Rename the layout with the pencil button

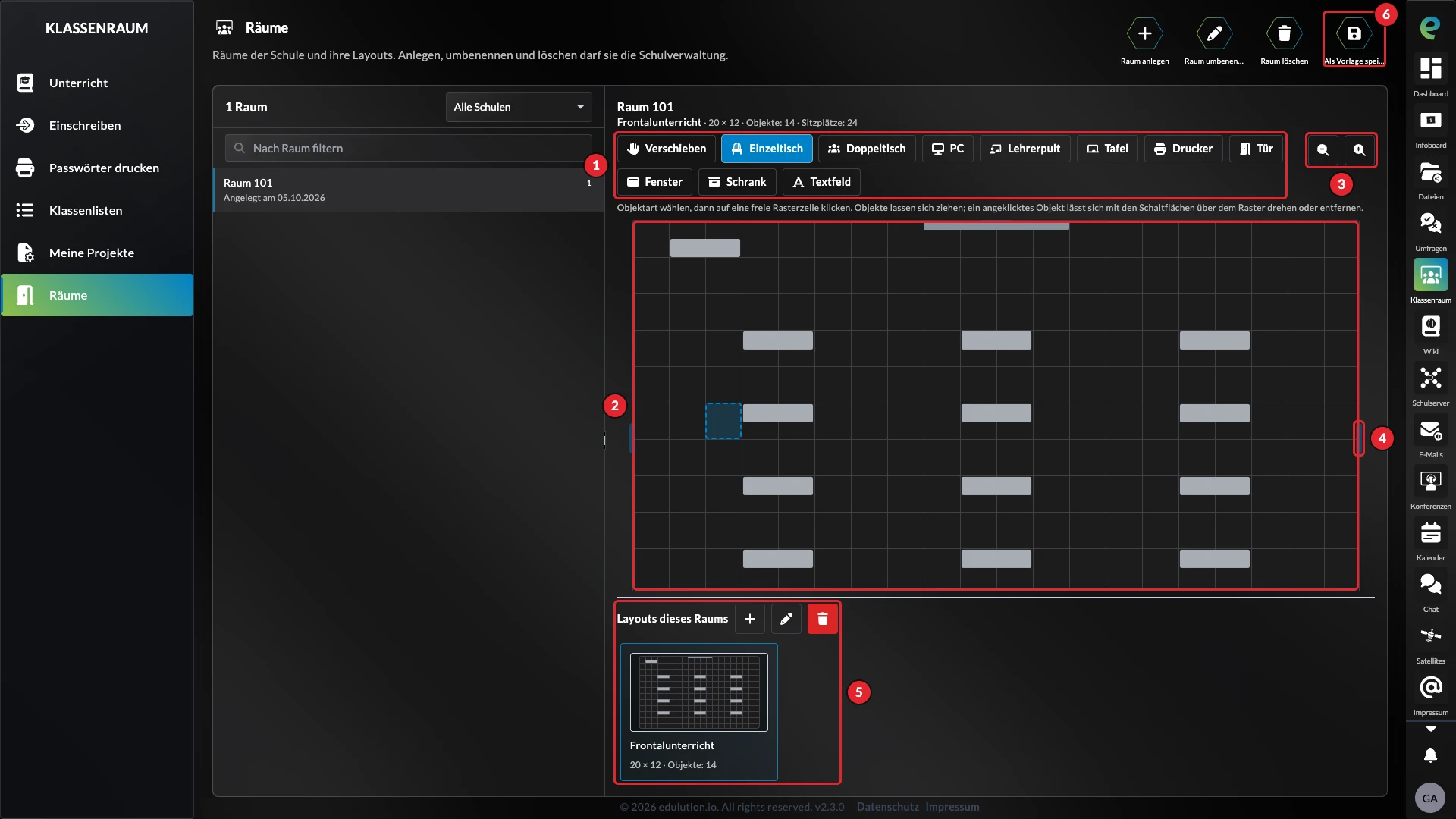[x=786, y=619]
